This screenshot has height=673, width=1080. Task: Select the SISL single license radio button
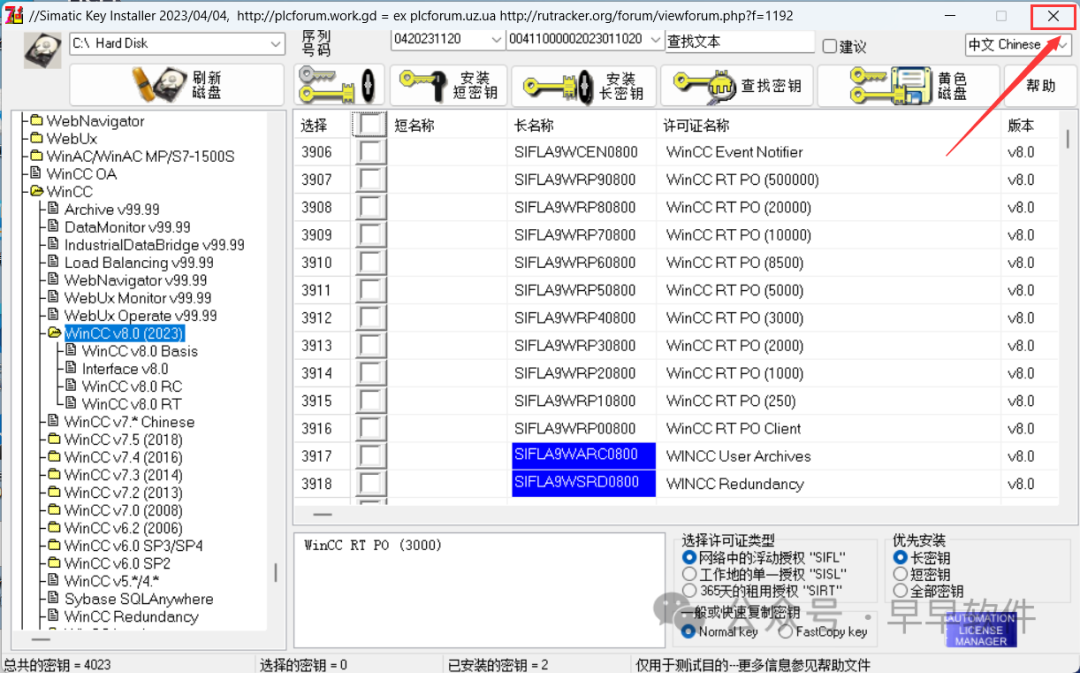[x=689, y=575]
